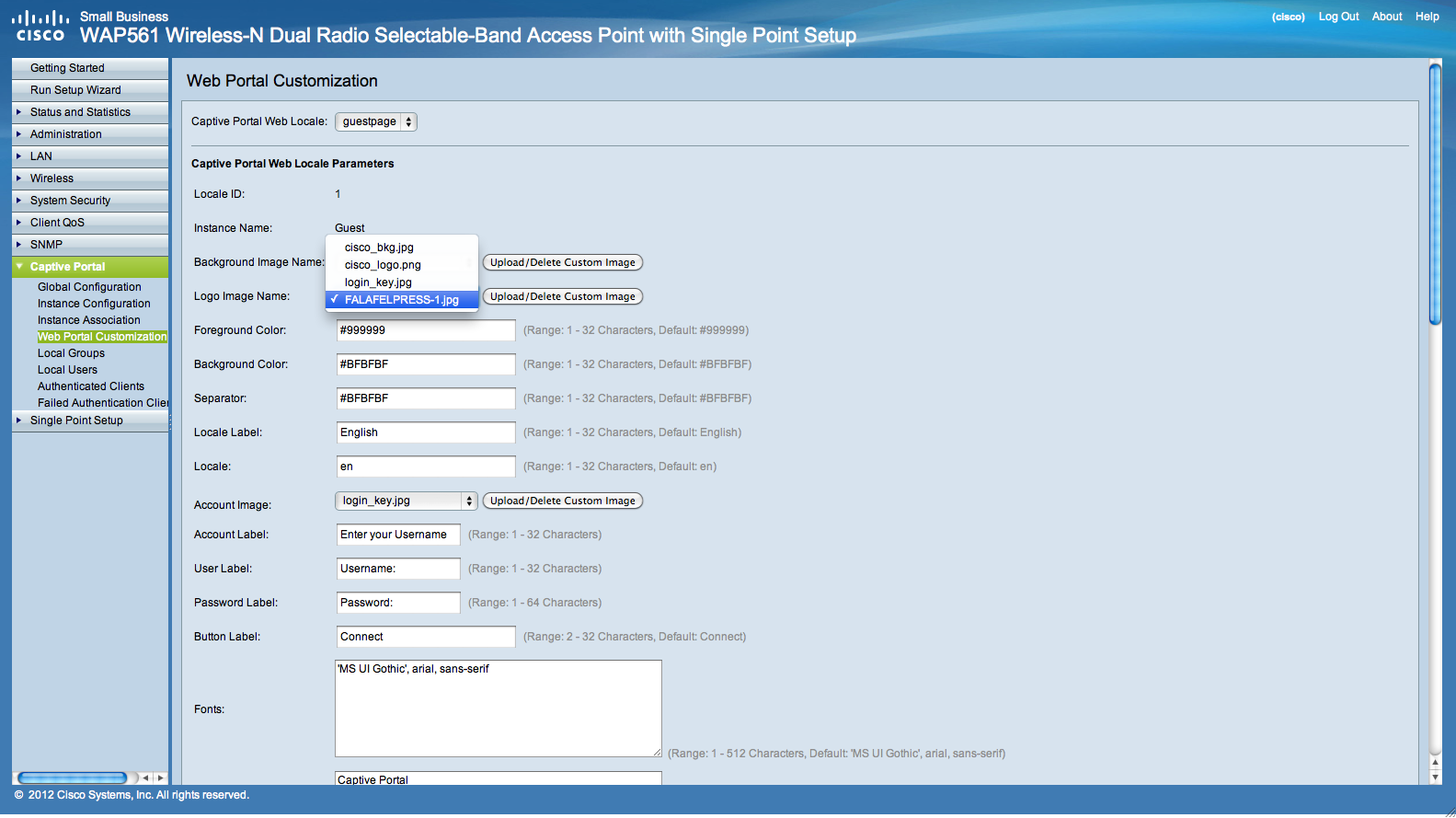
Task: Click Upload/Delete Custom Image for Account Image
Action: 563,501
